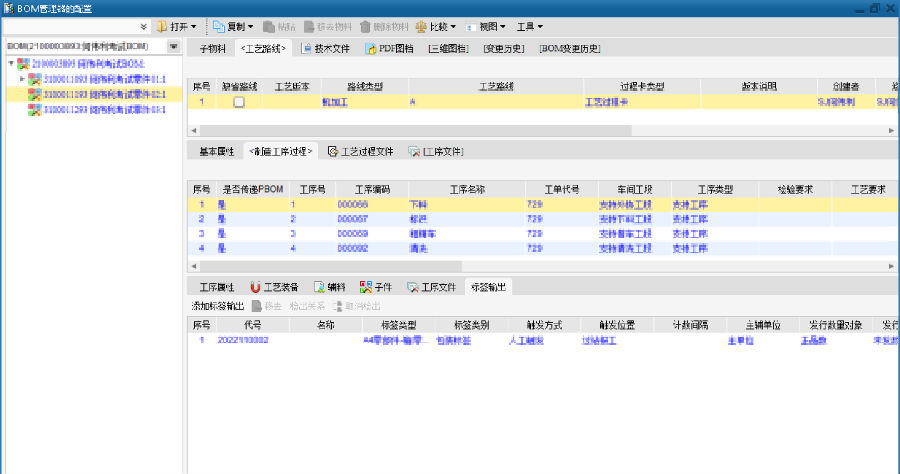Switch to the 基本属性 tab
The height and width of the screenshot is (474, 900).
[x=216, y=152]
